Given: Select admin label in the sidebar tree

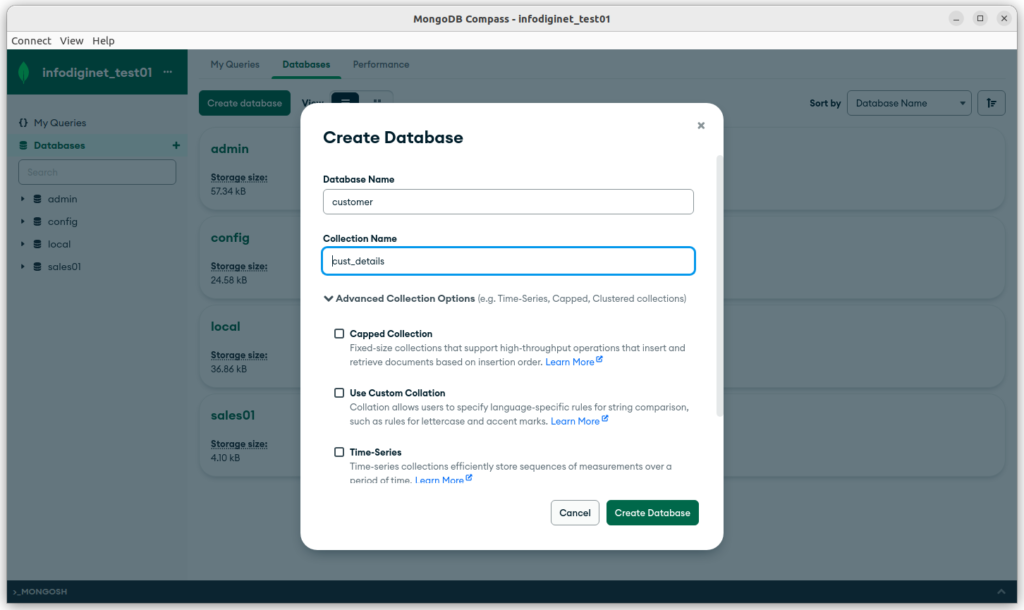Looking at the screenshot, I should [62, 199].
